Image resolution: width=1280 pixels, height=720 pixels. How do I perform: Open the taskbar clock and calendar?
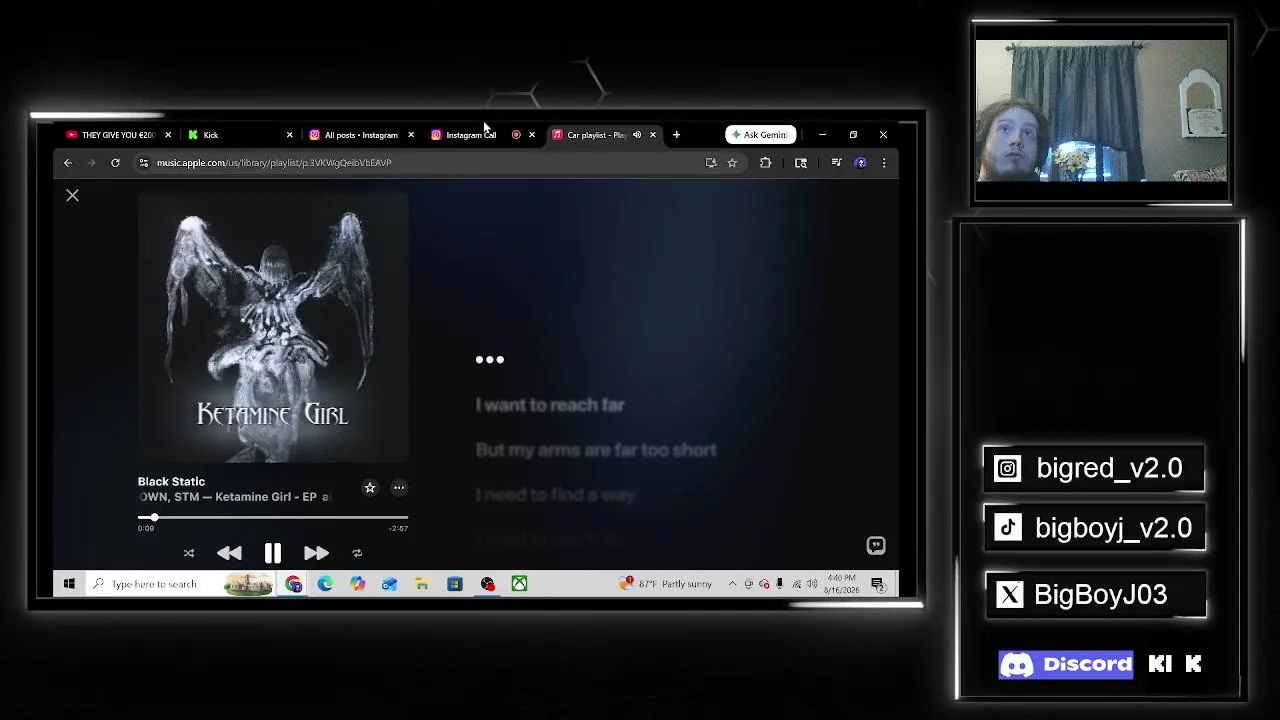pyautogui.click(x=842, y=584)
